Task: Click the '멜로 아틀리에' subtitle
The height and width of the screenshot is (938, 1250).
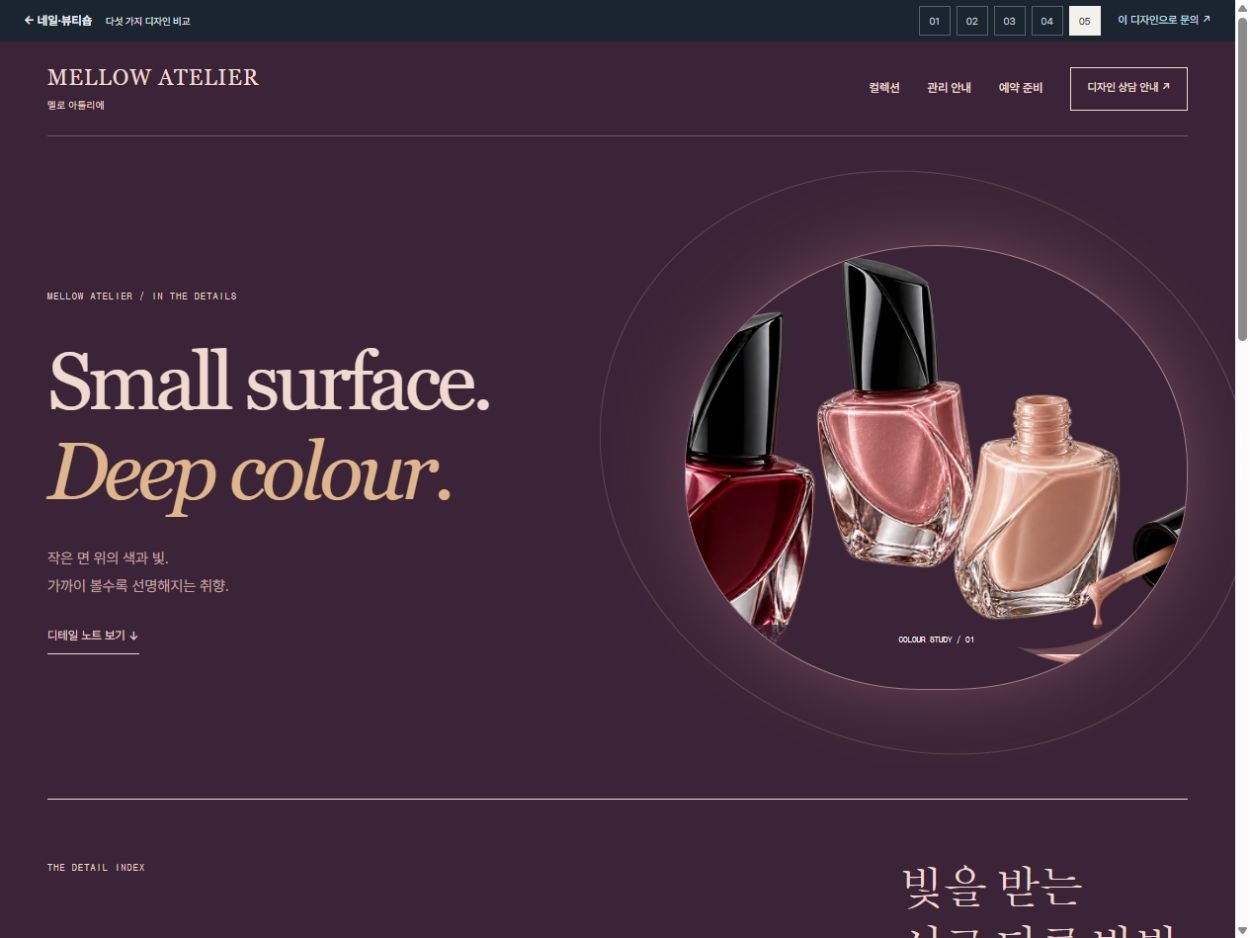Action: click(76, 105)
